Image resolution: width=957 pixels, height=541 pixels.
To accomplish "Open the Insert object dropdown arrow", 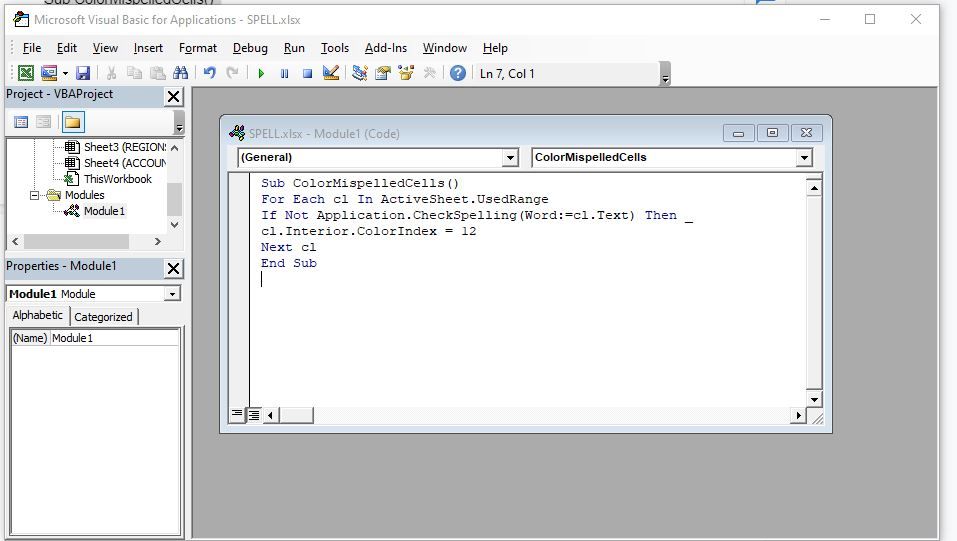I will click(x=65, y=73).
